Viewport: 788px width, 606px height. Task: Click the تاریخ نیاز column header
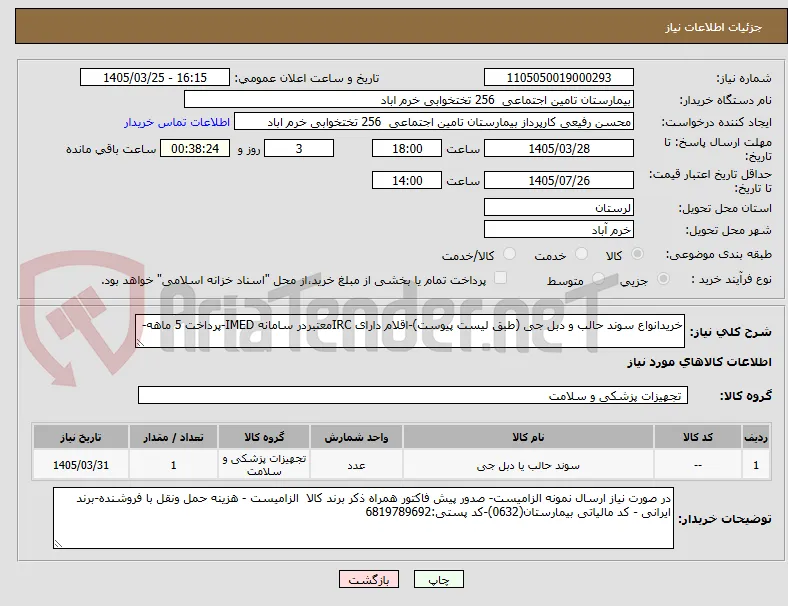81,437
